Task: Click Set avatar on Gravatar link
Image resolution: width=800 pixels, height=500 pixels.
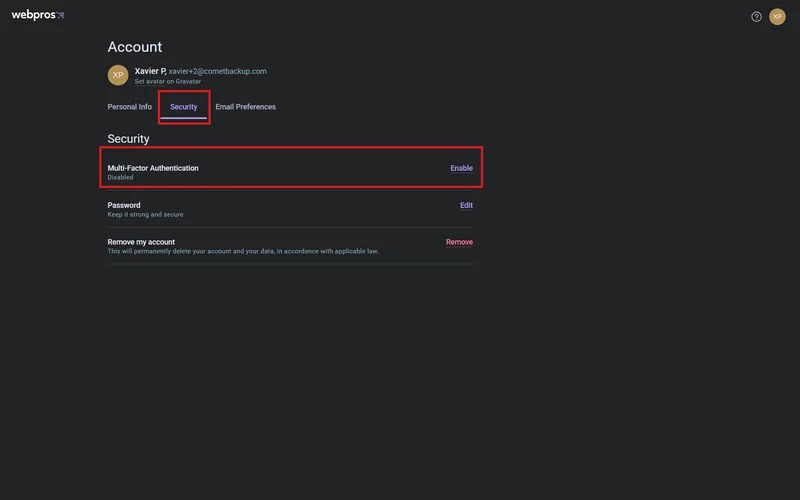Action: tap(167, 82)
